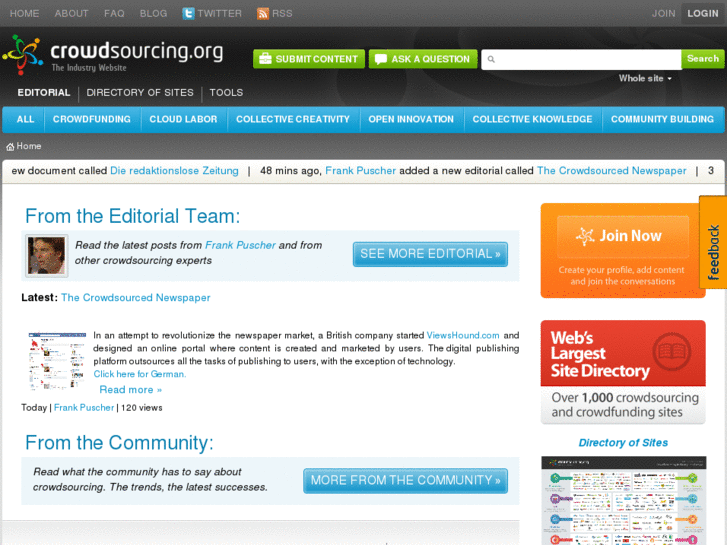Viewport: 727px width, 545px height.
Task: Open the HOME menu item
Action: pos(24,13)
